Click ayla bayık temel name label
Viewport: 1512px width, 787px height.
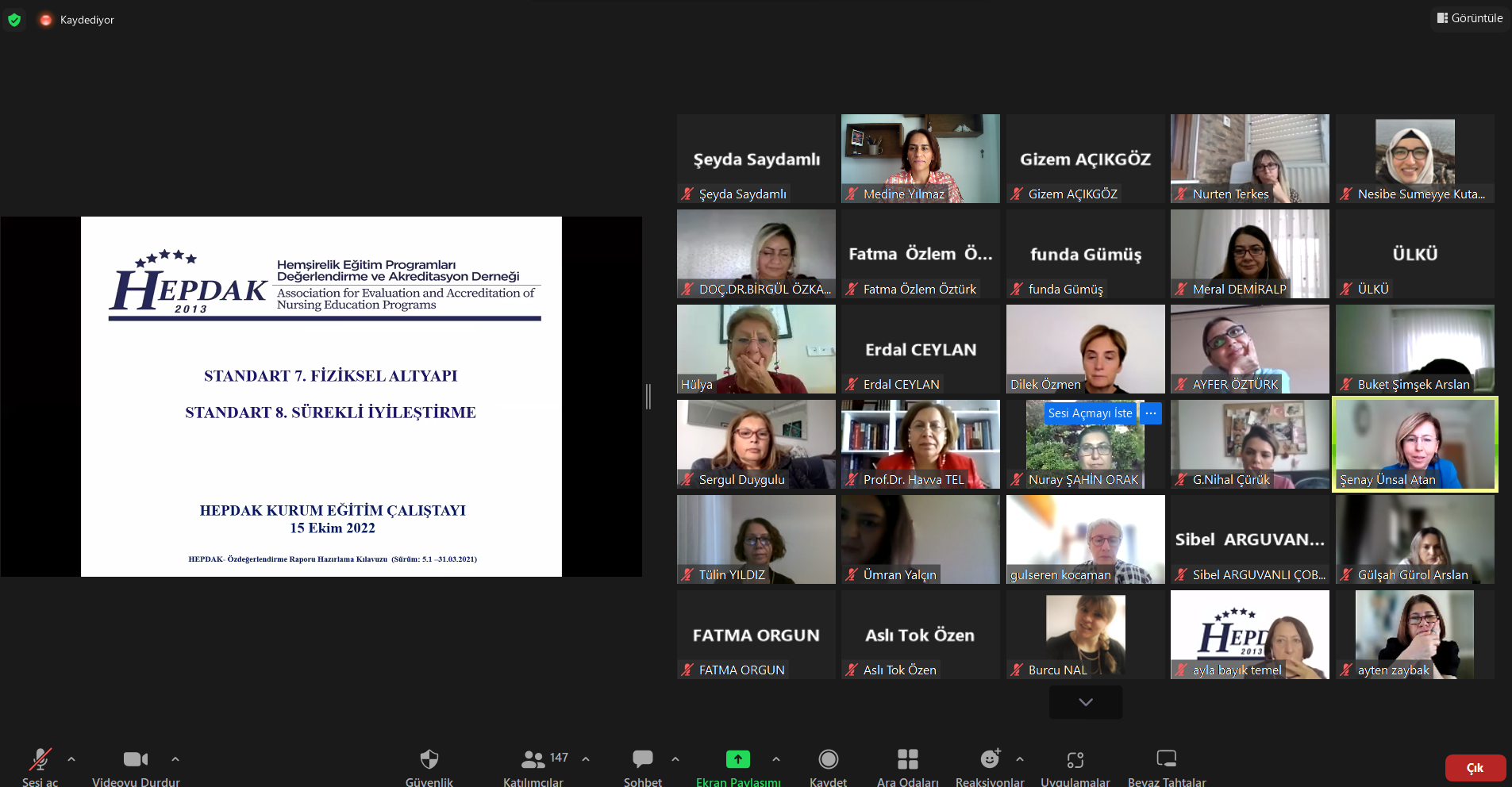click(x=1237, y=670)
